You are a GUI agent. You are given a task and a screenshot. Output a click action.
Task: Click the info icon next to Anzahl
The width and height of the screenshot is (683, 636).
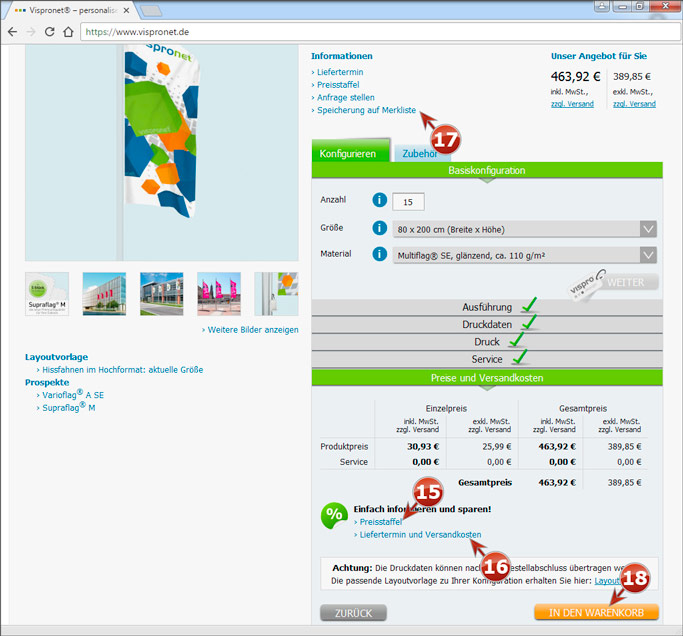(x=379, y=200)
